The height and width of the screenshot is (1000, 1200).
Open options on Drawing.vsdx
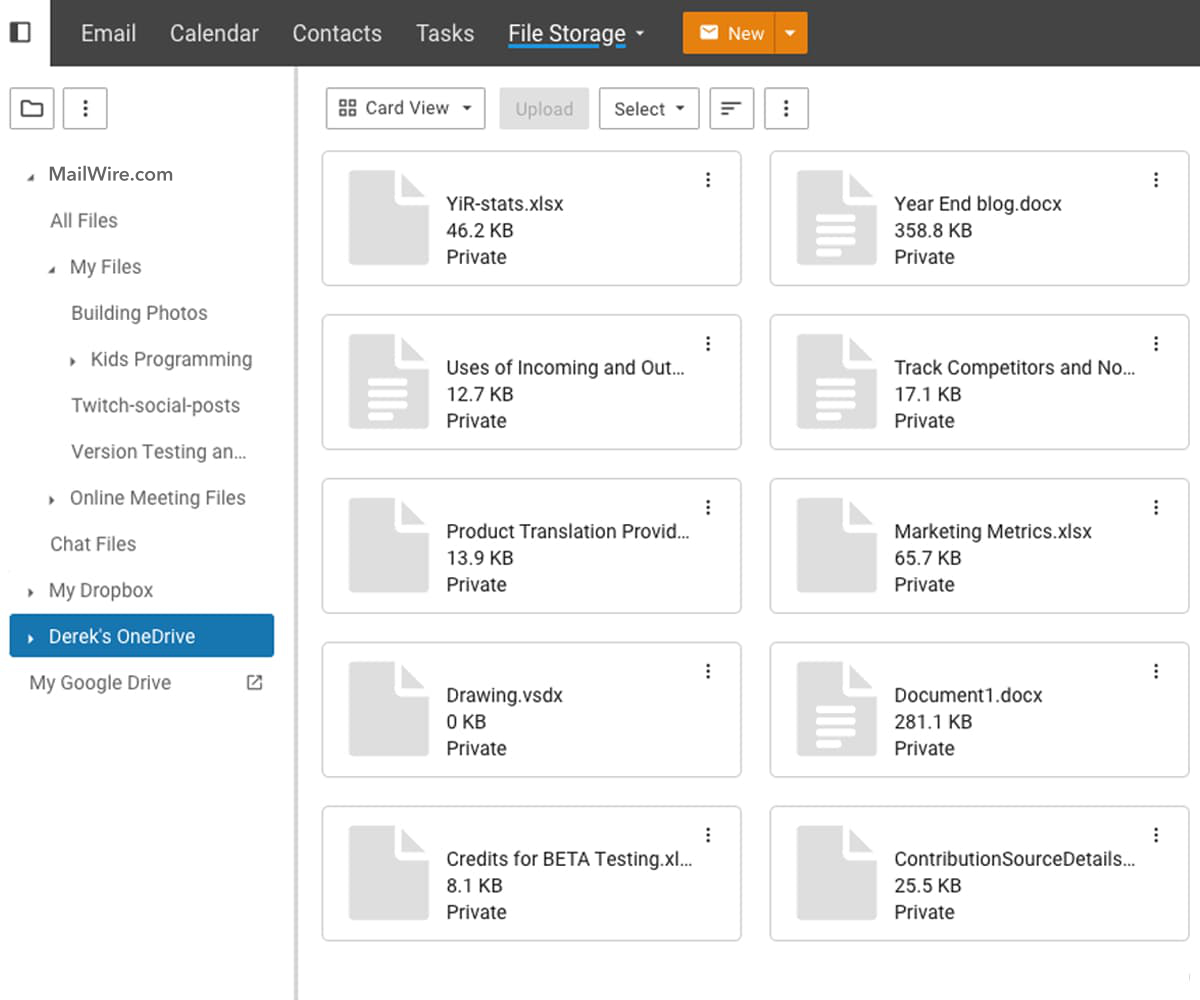[x=708, y=671]
